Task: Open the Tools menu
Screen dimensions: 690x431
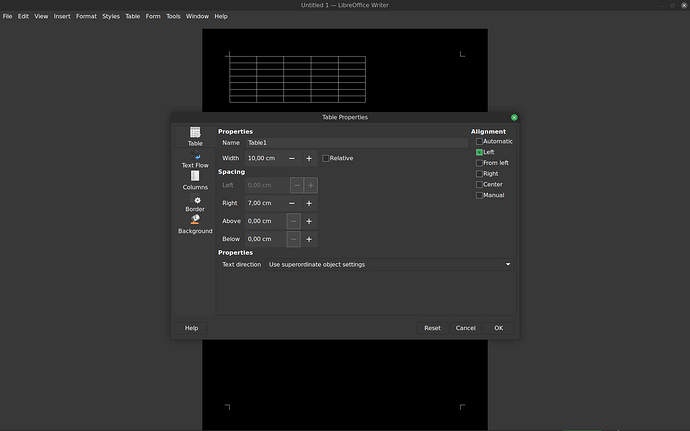Action: 173,16
